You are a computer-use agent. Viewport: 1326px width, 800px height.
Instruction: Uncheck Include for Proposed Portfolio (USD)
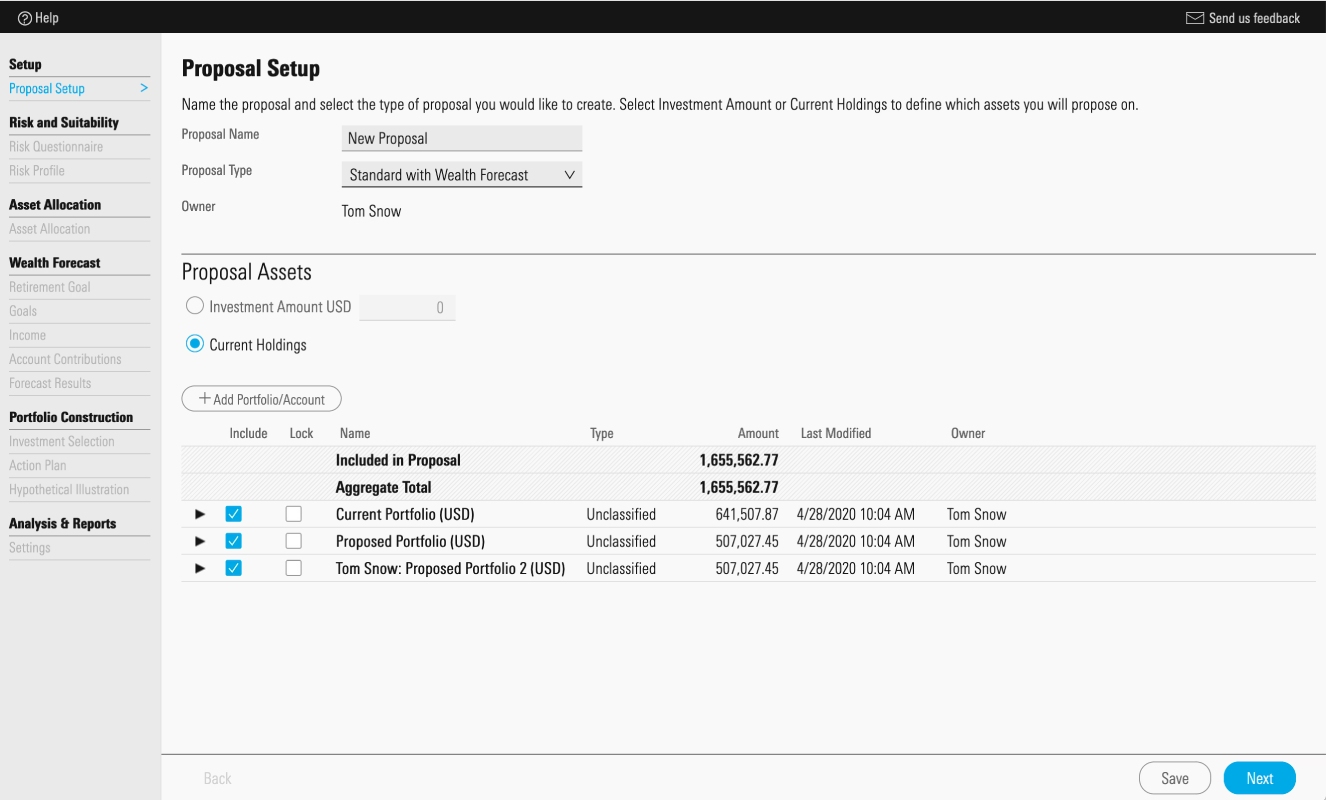click(x=234, y=541)
